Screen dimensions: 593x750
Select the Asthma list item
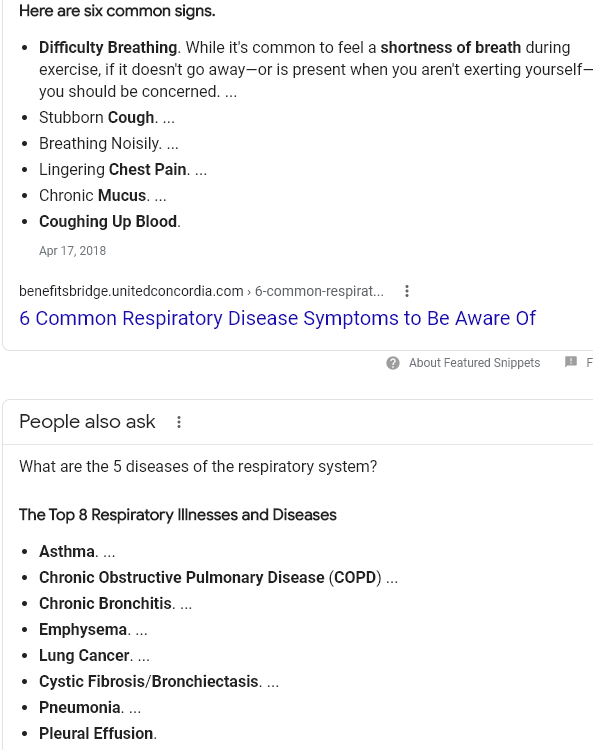(77, 551)
